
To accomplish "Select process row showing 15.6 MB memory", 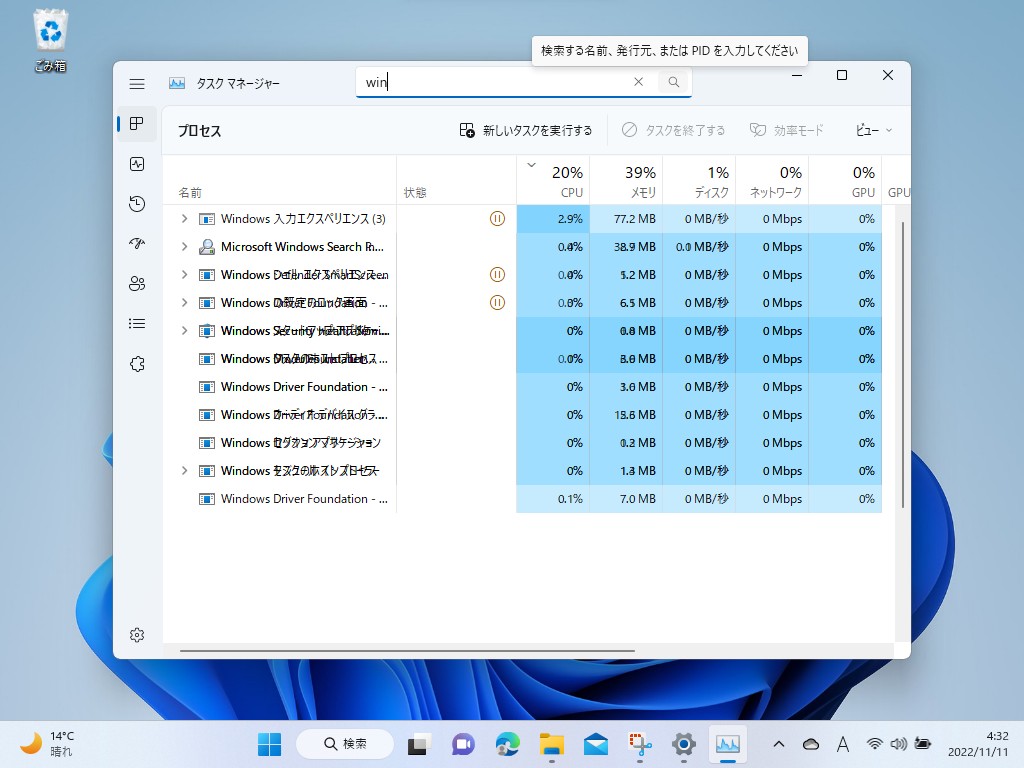I will pos(522,415).
